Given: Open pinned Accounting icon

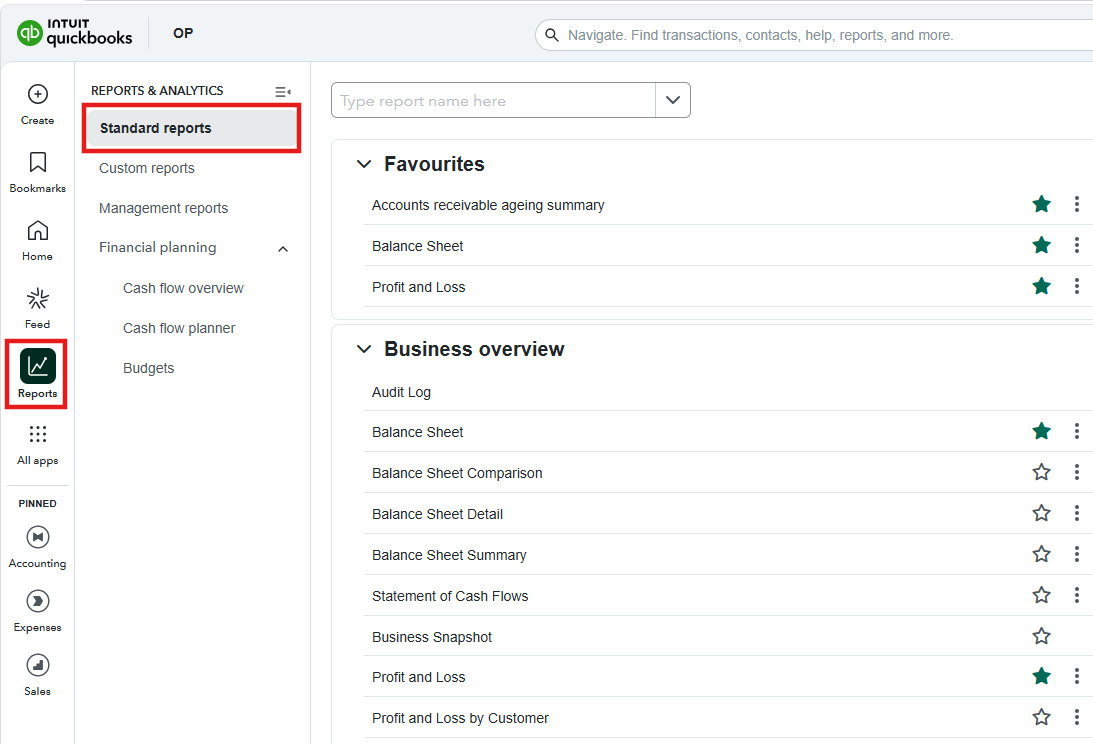Looking at the screenshot, I should pyautogui.click(x=38, y=537).
